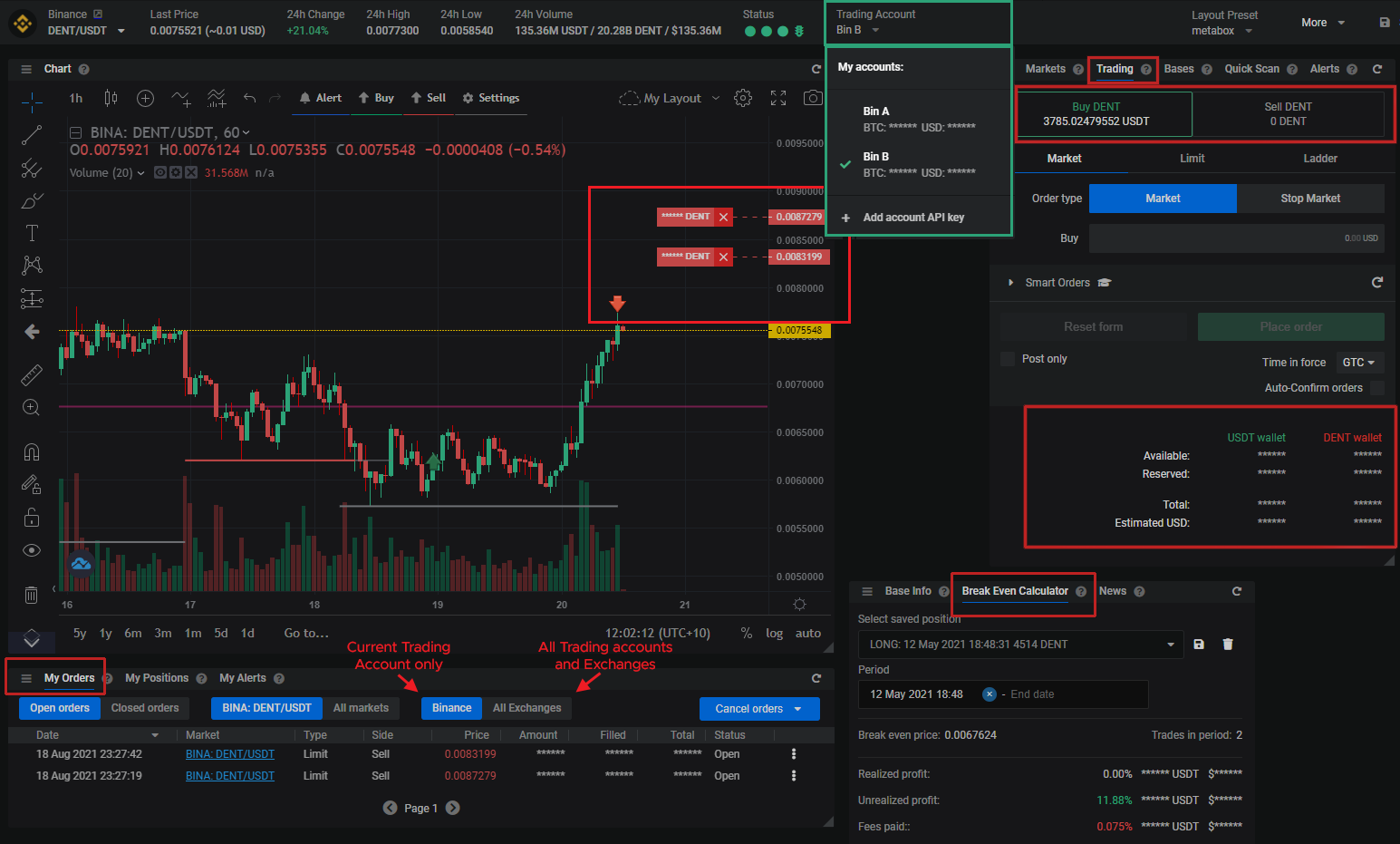Select the trend line drawing tool
The width and height of the screenshot is (1400, 844).
pos(32,135)
